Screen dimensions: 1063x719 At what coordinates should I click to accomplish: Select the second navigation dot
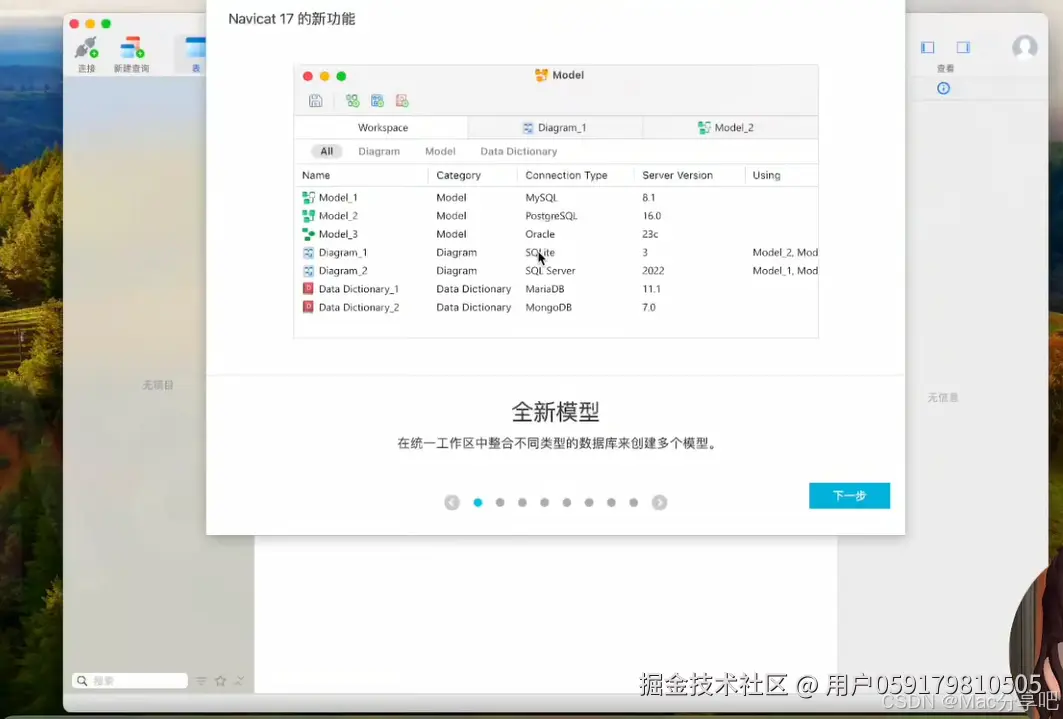pyautogui.click(x=500, y=503)
